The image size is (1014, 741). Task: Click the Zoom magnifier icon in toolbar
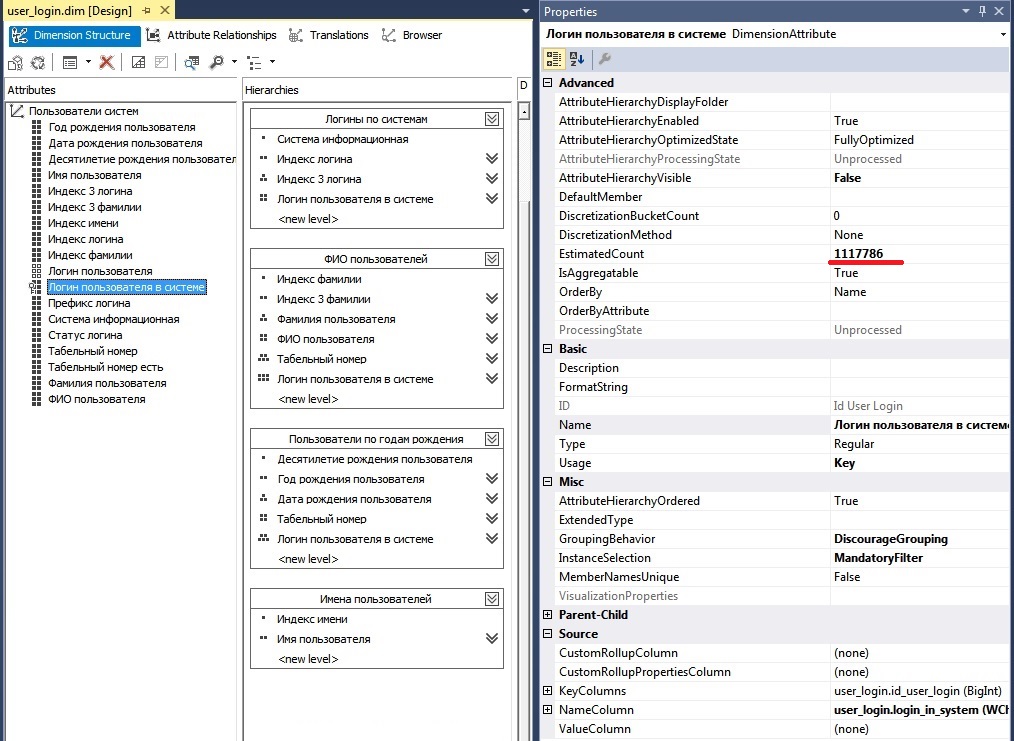click(x=216, y=62)
